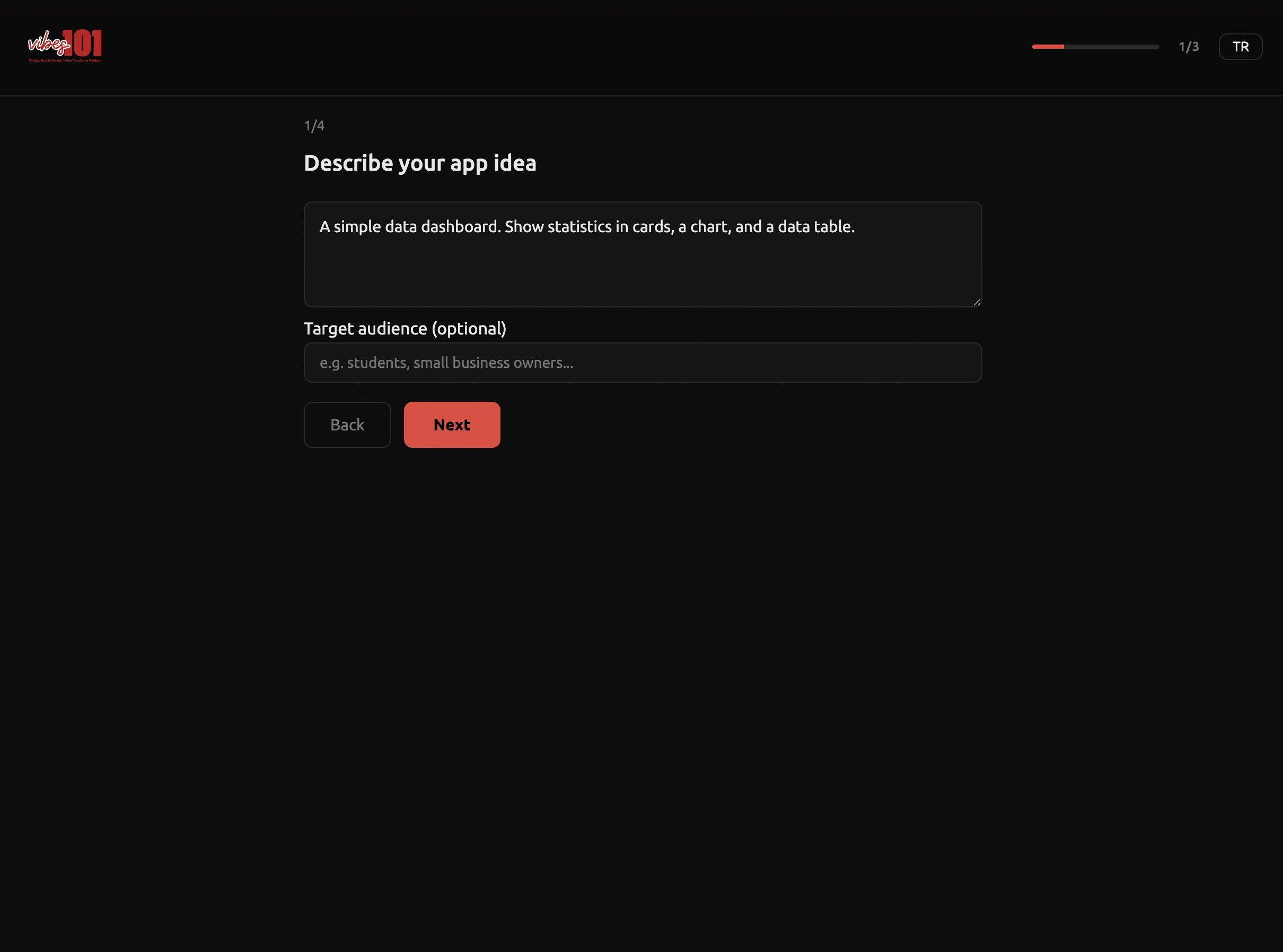
Task: Click the 1/4 step indicator
Action: pos(314,126)
